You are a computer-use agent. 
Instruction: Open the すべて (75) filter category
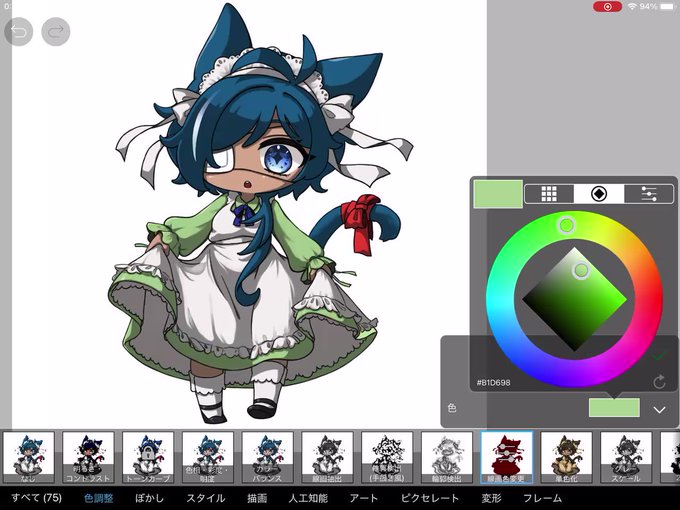(x=36, y=498)
